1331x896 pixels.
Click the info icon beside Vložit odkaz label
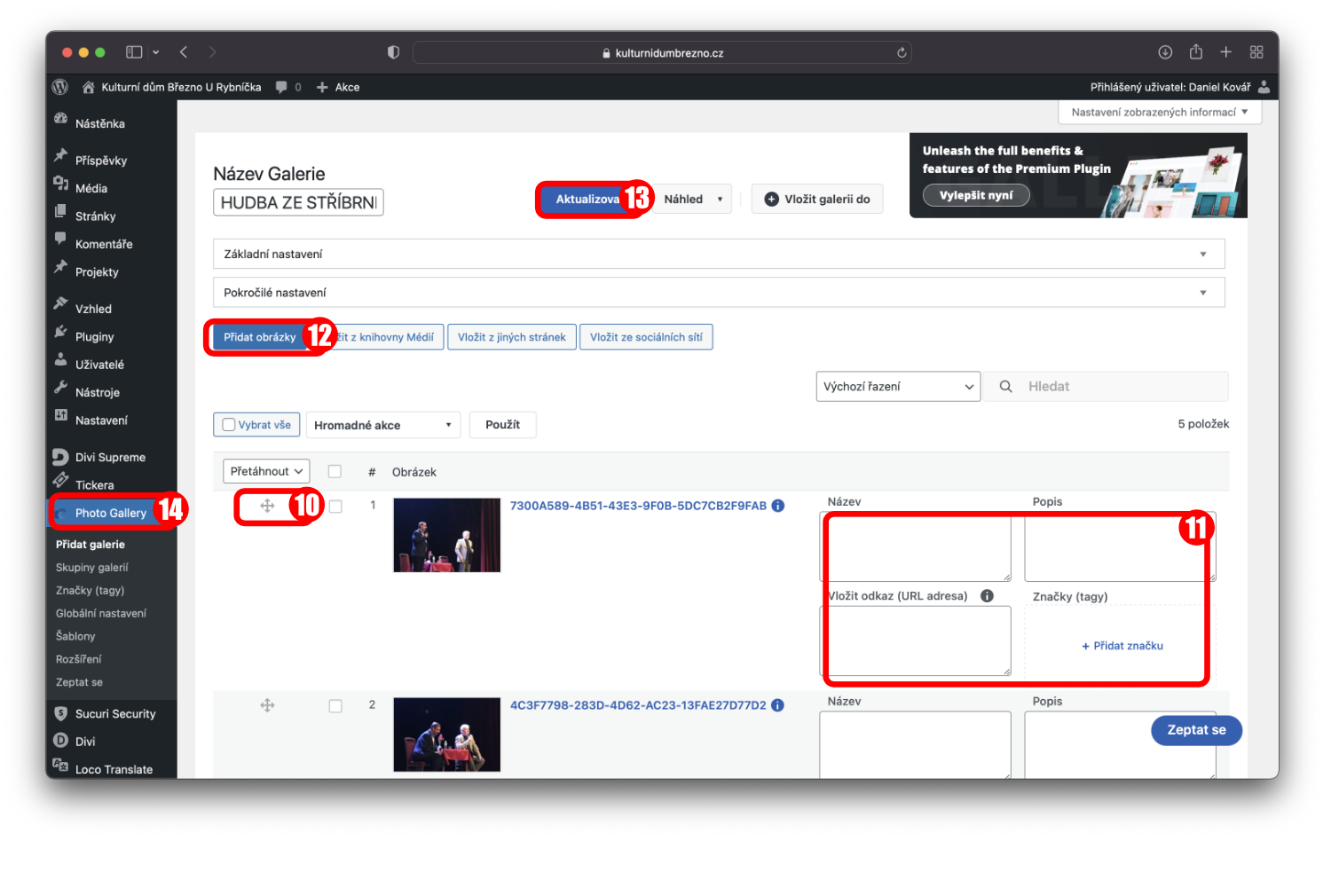tap(987, 596)
